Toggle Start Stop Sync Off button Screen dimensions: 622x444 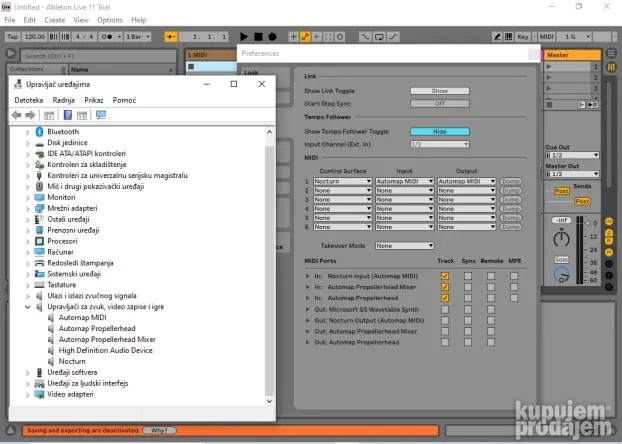[x=440, y=104]
